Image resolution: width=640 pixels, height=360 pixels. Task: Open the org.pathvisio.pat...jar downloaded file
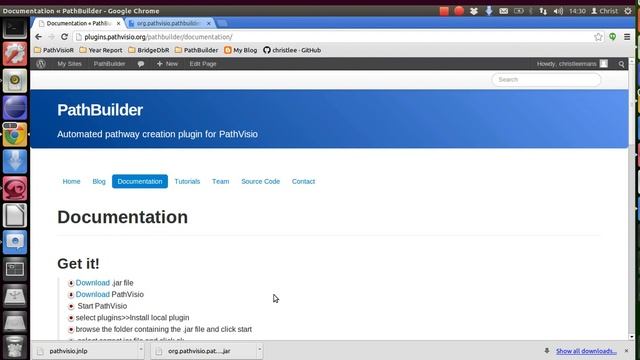point(203,351)
